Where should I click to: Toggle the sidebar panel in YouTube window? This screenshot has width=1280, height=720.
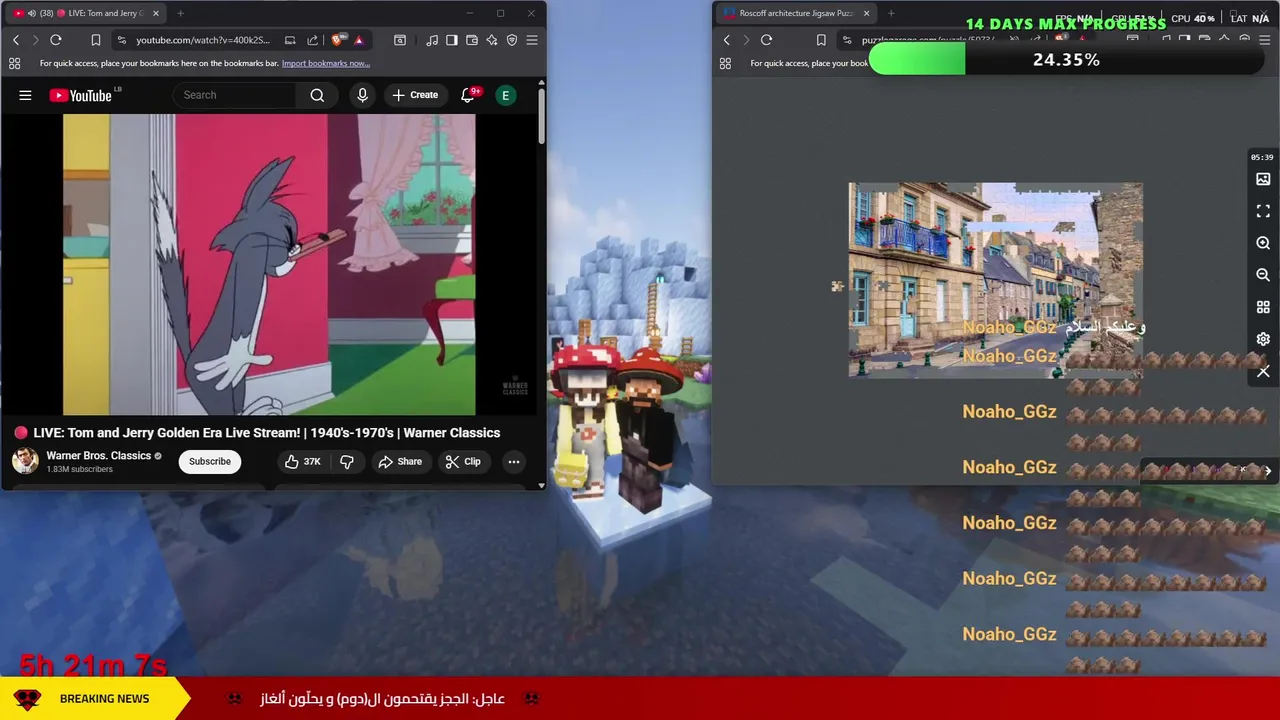click(x=452, y=40)
